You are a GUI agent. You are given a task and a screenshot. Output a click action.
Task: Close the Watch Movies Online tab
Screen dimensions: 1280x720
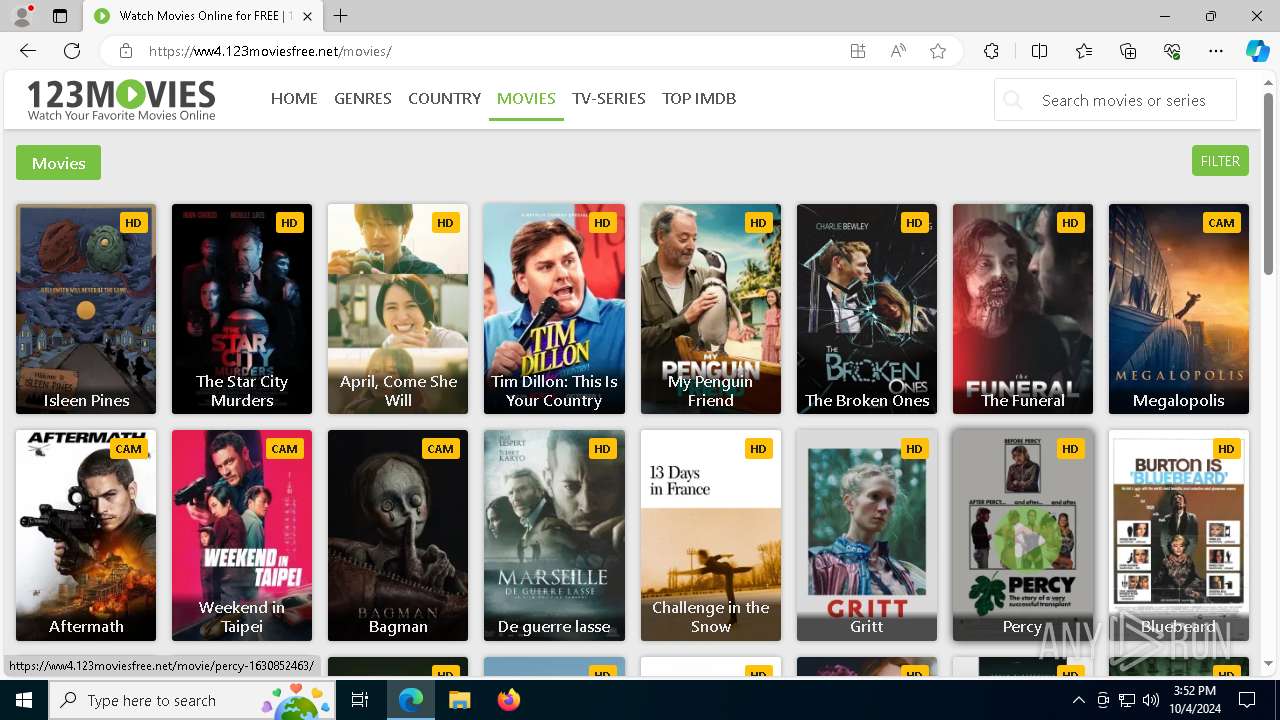(307, 16)
